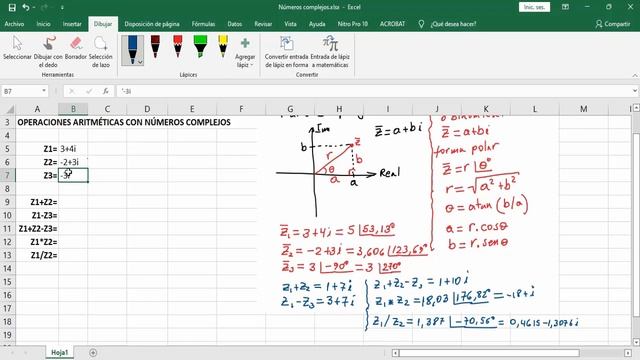Click cell B6 containing -2+3i
Image resolution: width=640 pixels, height=360 pixels.
pyautogui.click(x=73, y=162)
